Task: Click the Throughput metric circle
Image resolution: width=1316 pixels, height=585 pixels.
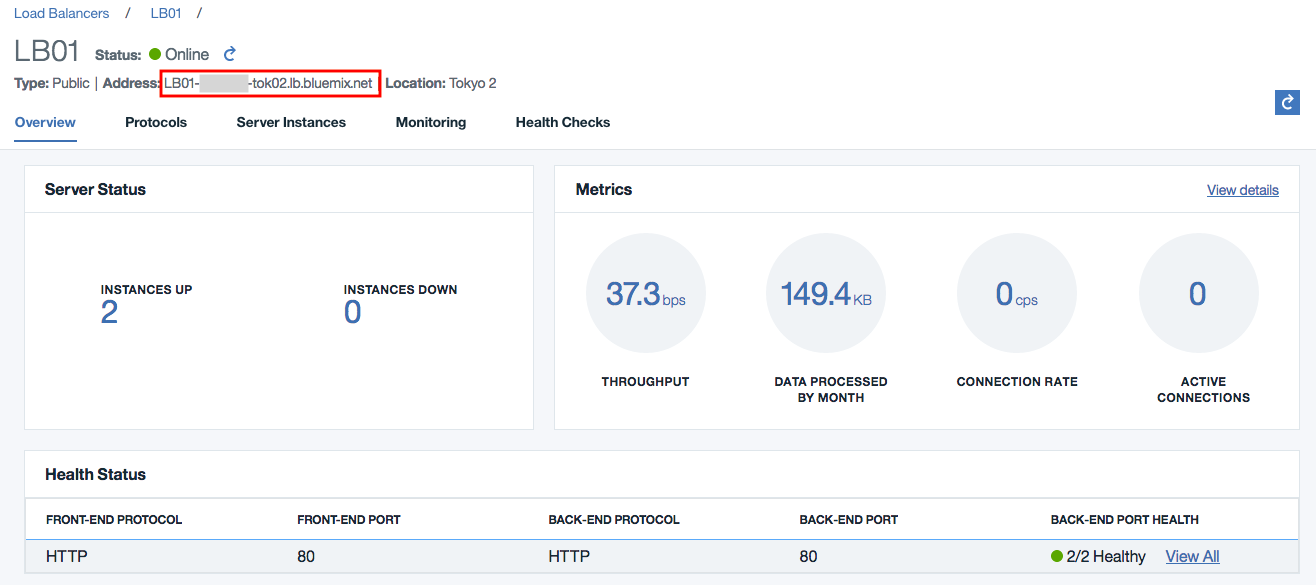Action: click(x=645, y=292)
